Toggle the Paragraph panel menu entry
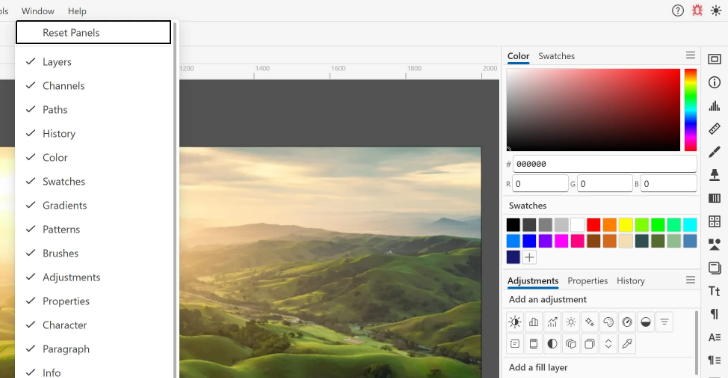The height and width of the screenshot is (378, 728). pos(93,349)
